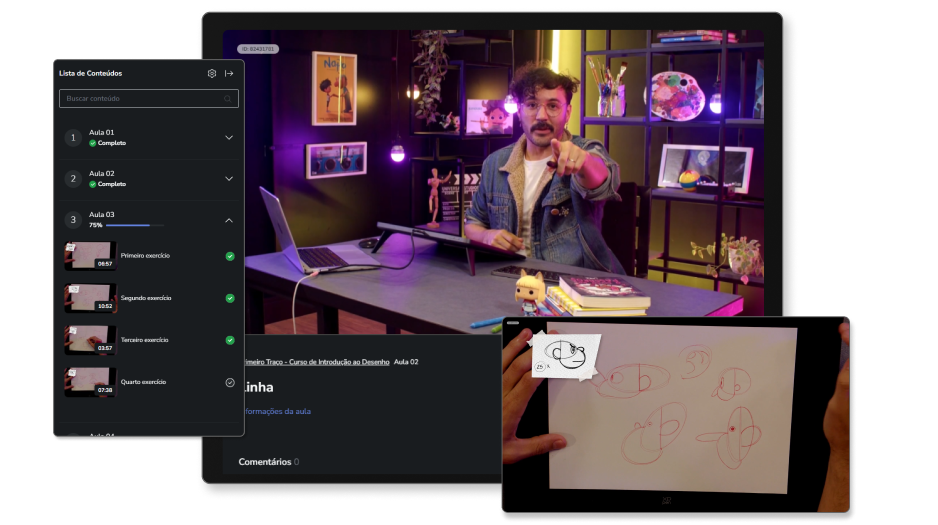Viewport: 938px width, 525px height.
Task: Toggle Primeiro exercício completed checkmark
Action: (x=230, y=257)
